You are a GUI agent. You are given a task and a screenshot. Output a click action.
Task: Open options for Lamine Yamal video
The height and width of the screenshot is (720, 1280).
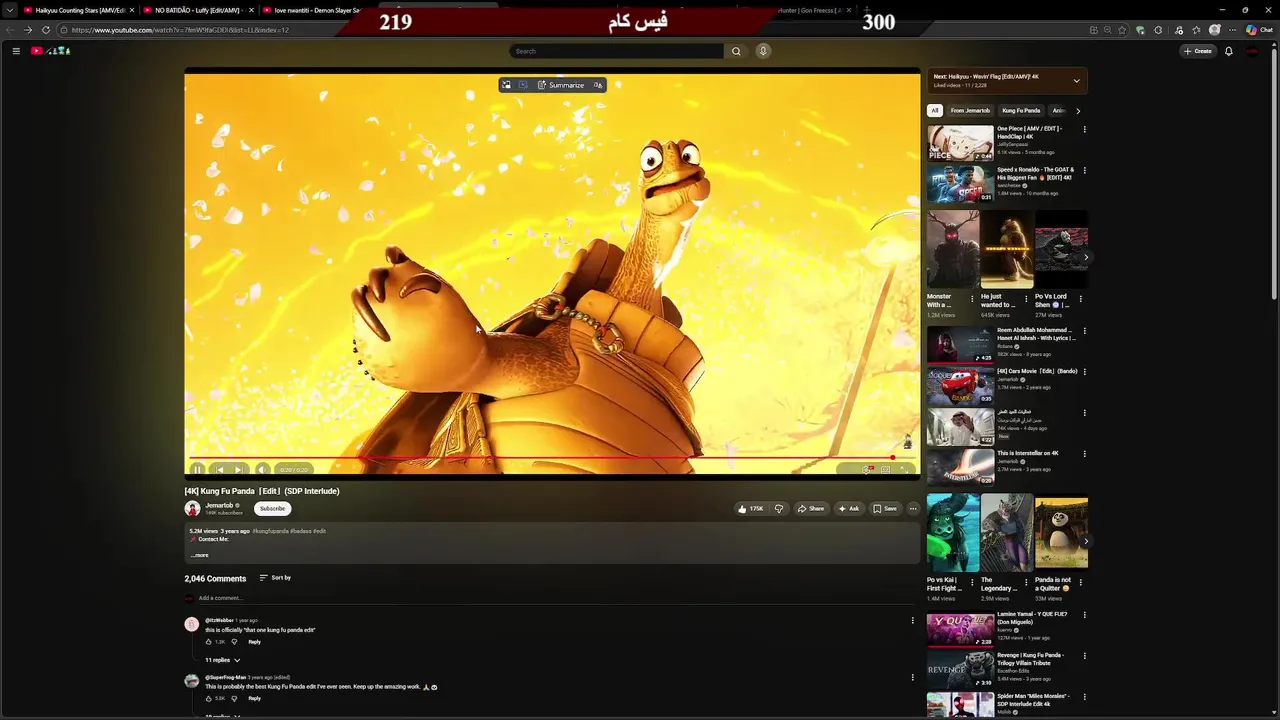pos(1084,615)
